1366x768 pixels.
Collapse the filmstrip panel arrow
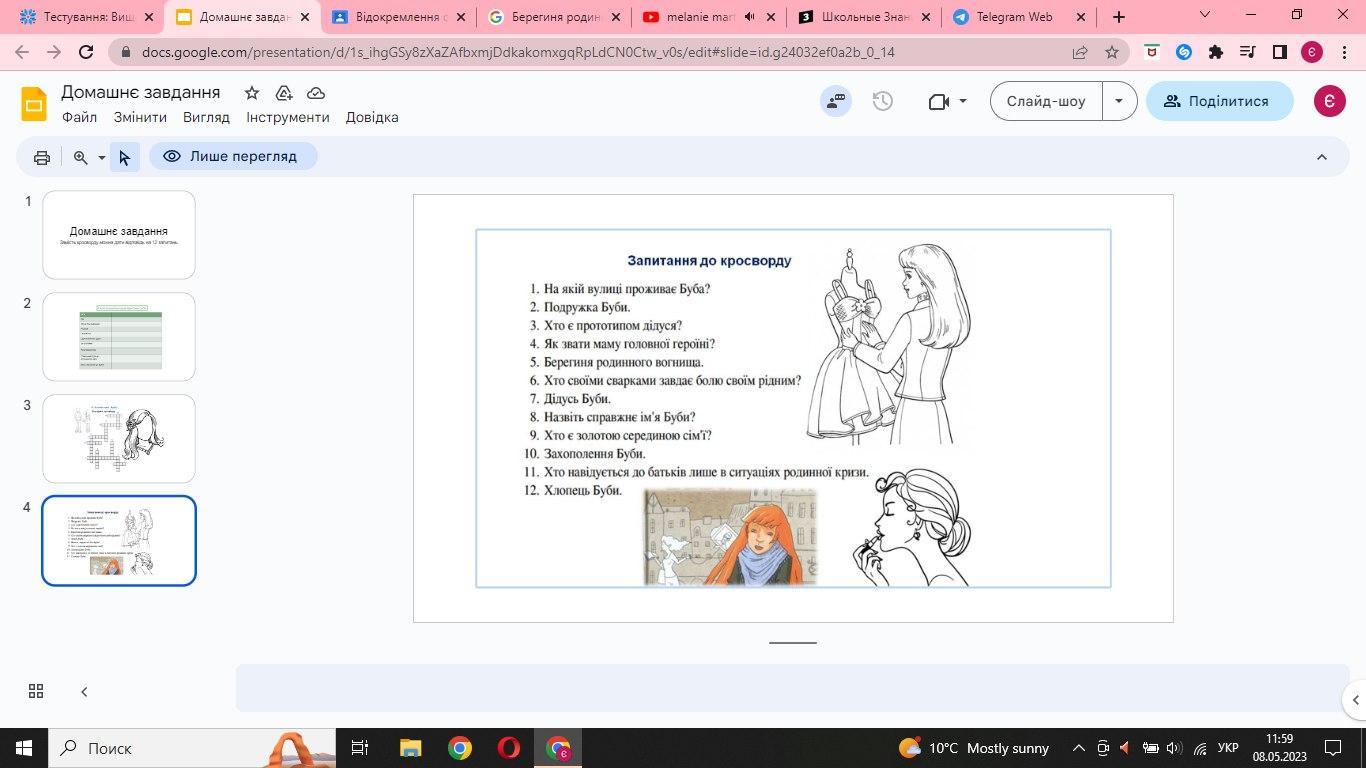point(84,691)
